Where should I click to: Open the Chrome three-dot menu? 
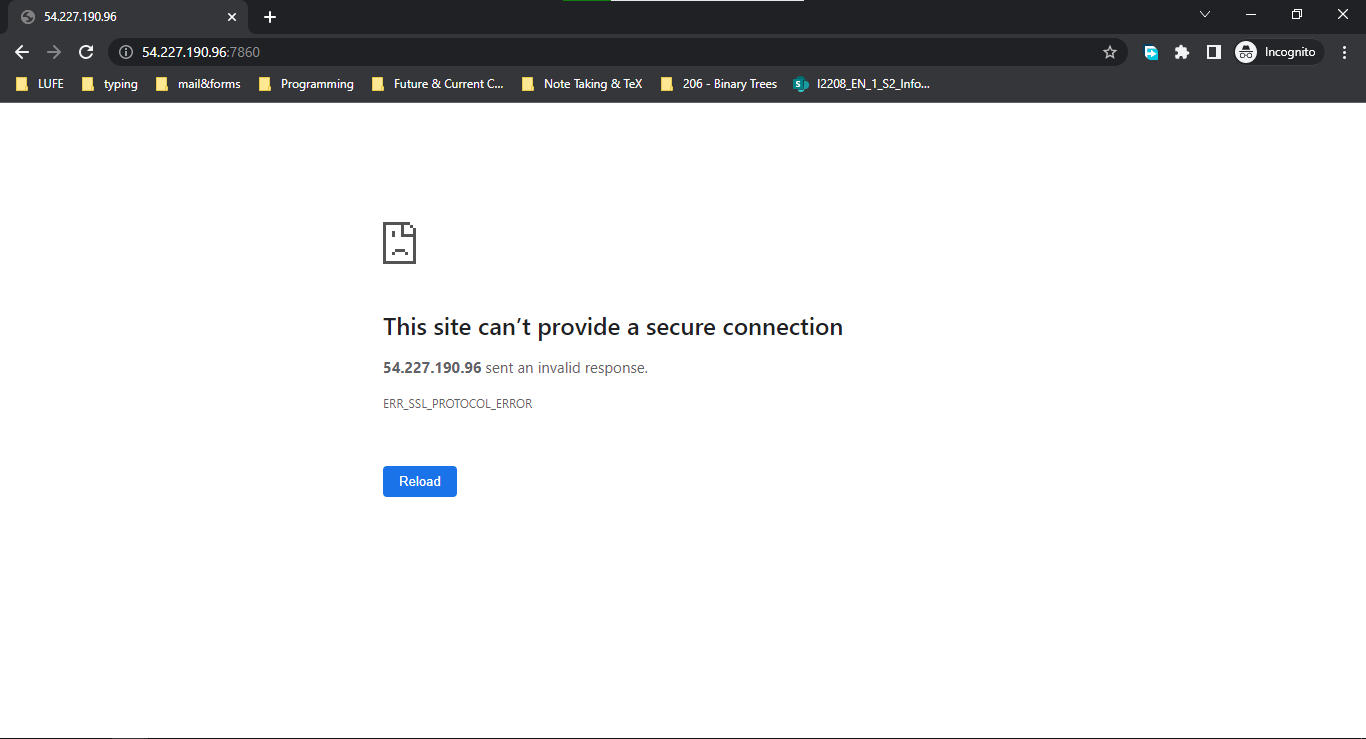click(x=1345, y=51)
